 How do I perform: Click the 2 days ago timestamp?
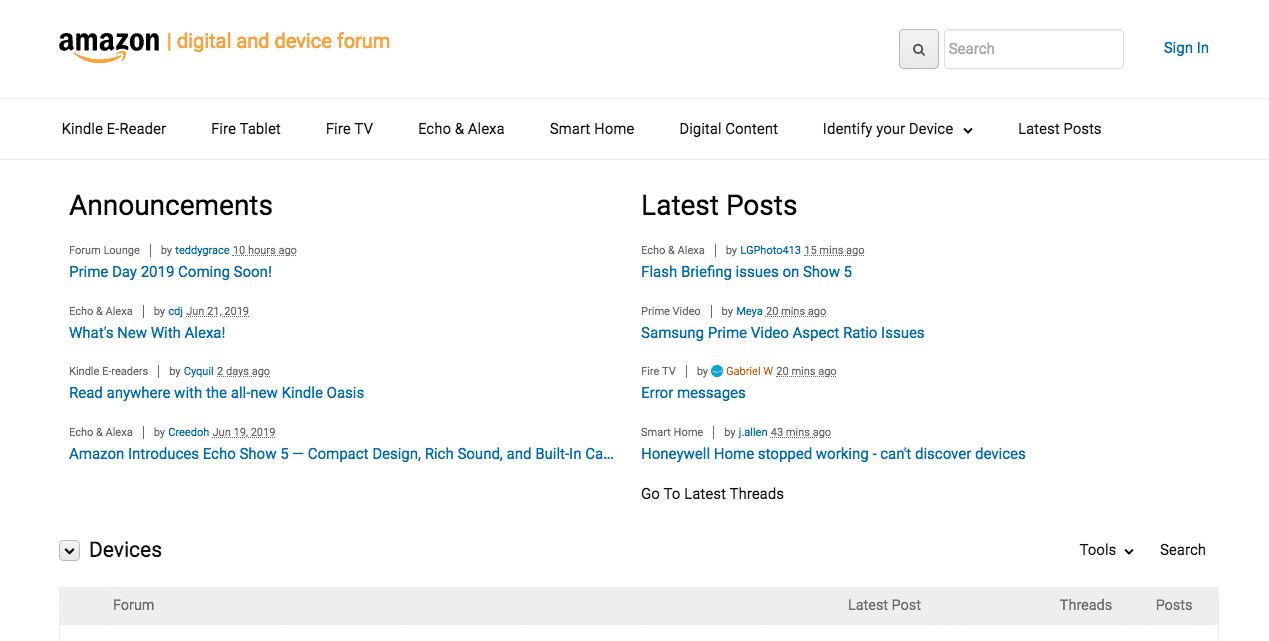pos(243,371)
